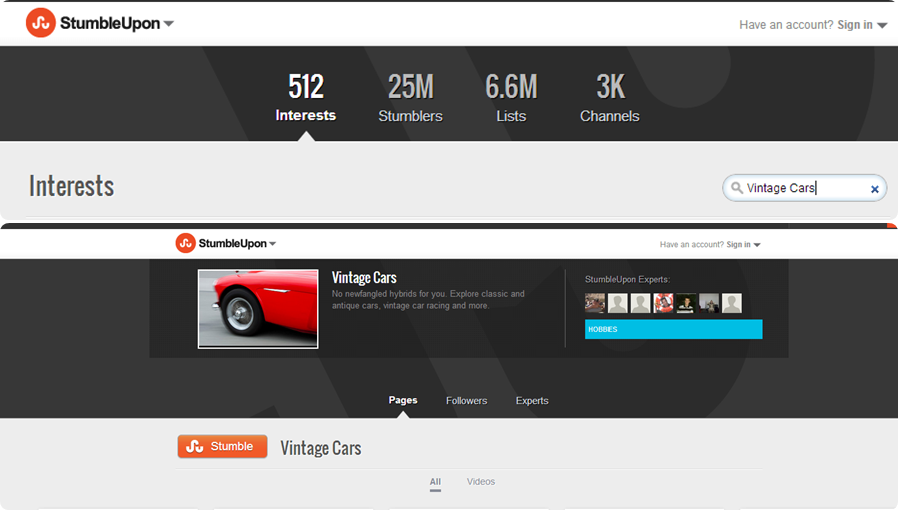The image size is (898, 510).
Task: Clear the search with the X icon
Action: click(x=875, y=189)
